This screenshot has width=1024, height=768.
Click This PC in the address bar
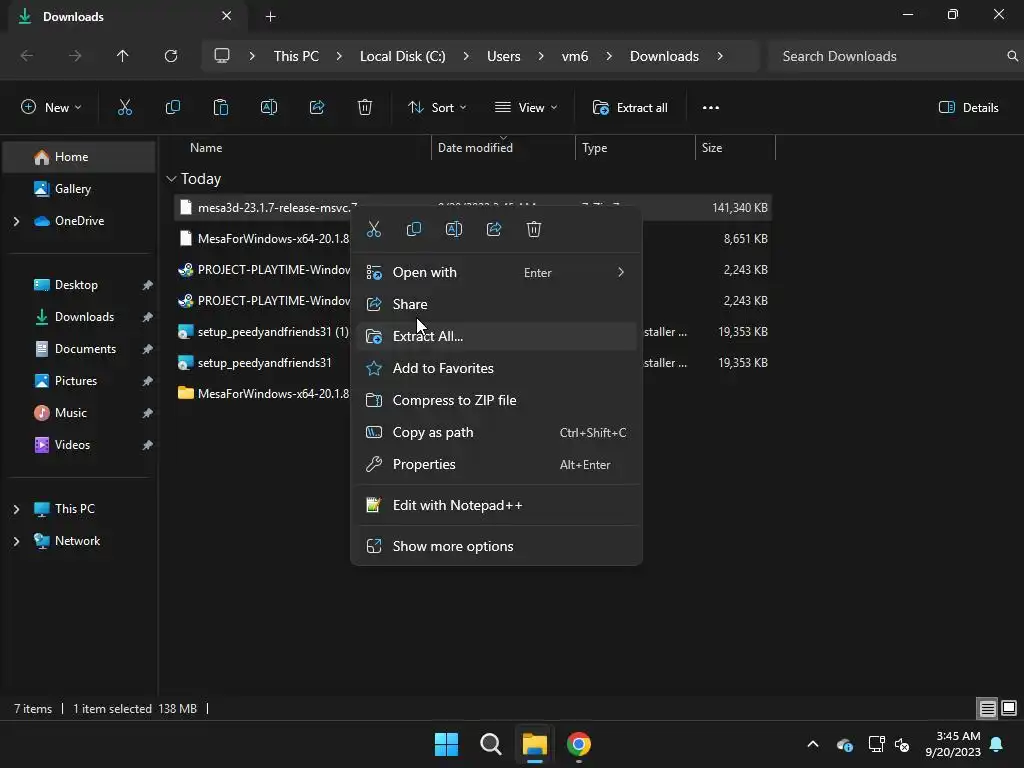tap(296, 56)
